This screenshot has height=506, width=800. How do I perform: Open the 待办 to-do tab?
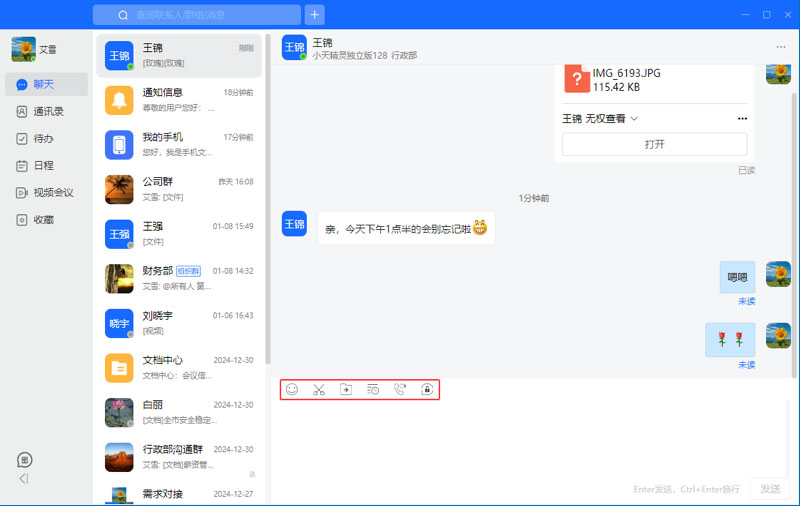[42, 139]
